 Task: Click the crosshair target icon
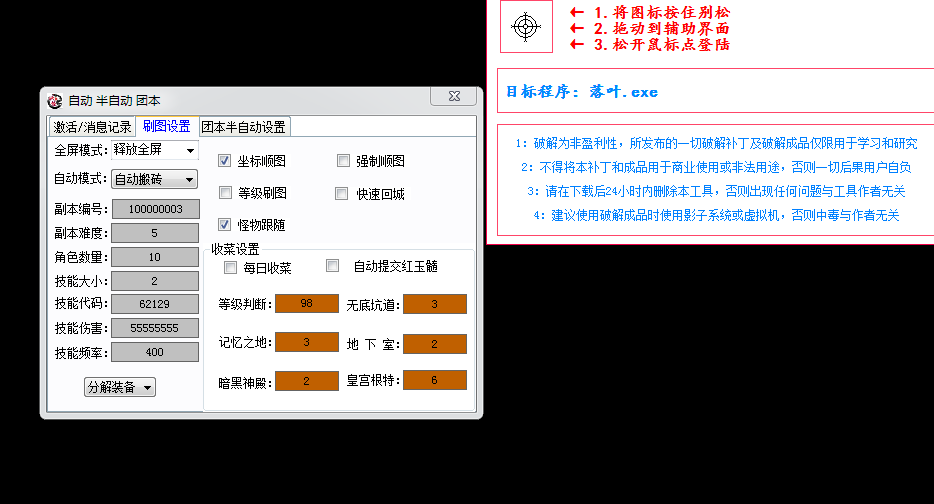tap(526, 27)
